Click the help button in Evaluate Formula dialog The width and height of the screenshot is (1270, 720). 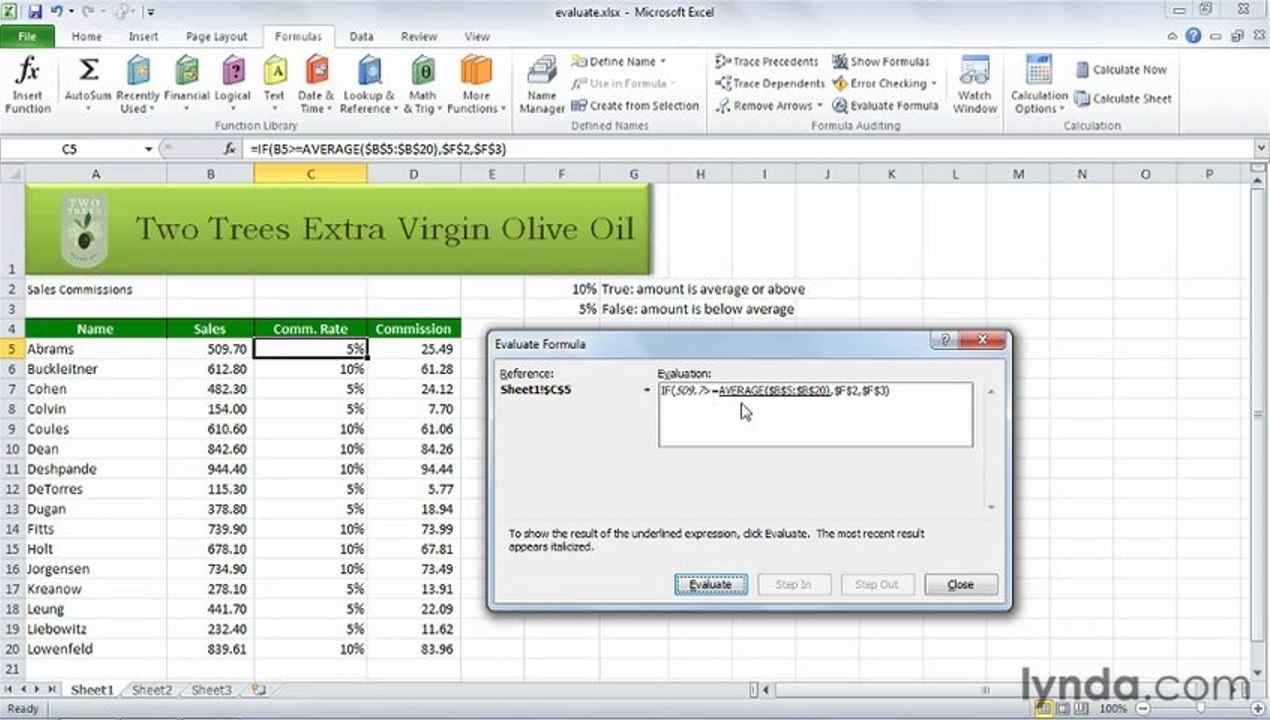click(x=943, y=341)
